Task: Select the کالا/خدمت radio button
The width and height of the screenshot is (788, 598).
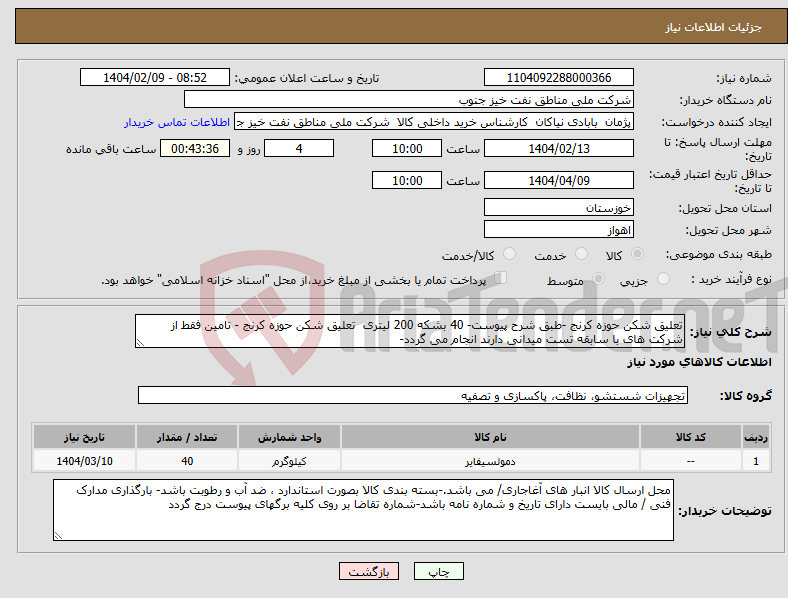Action: tap(509, 254)
